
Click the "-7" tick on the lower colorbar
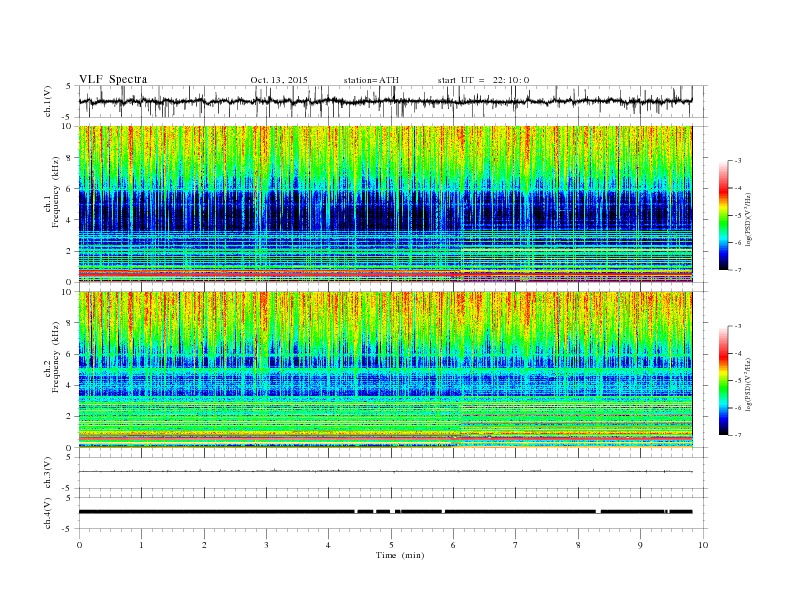coord(737,435)
